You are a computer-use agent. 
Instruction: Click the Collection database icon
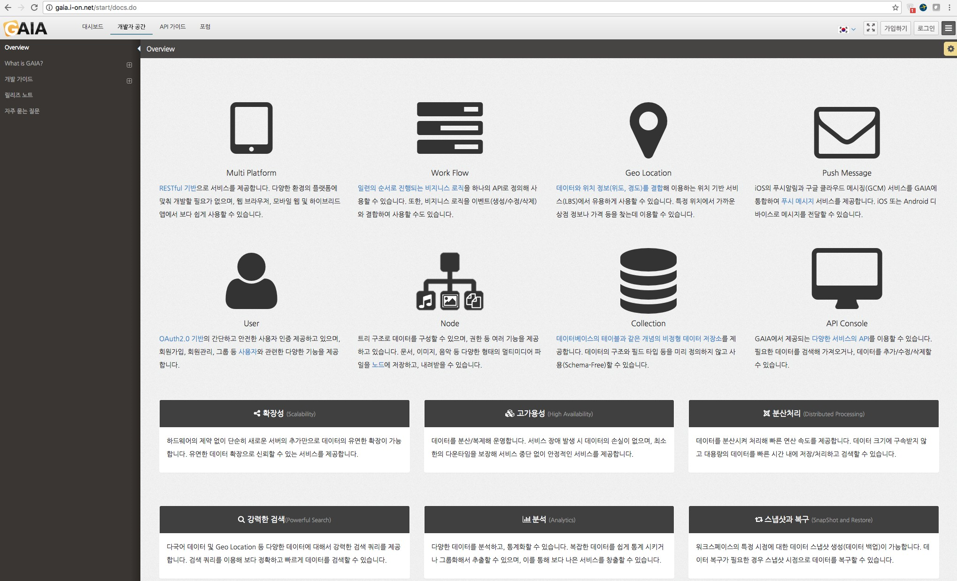click(x=648, y=281)
